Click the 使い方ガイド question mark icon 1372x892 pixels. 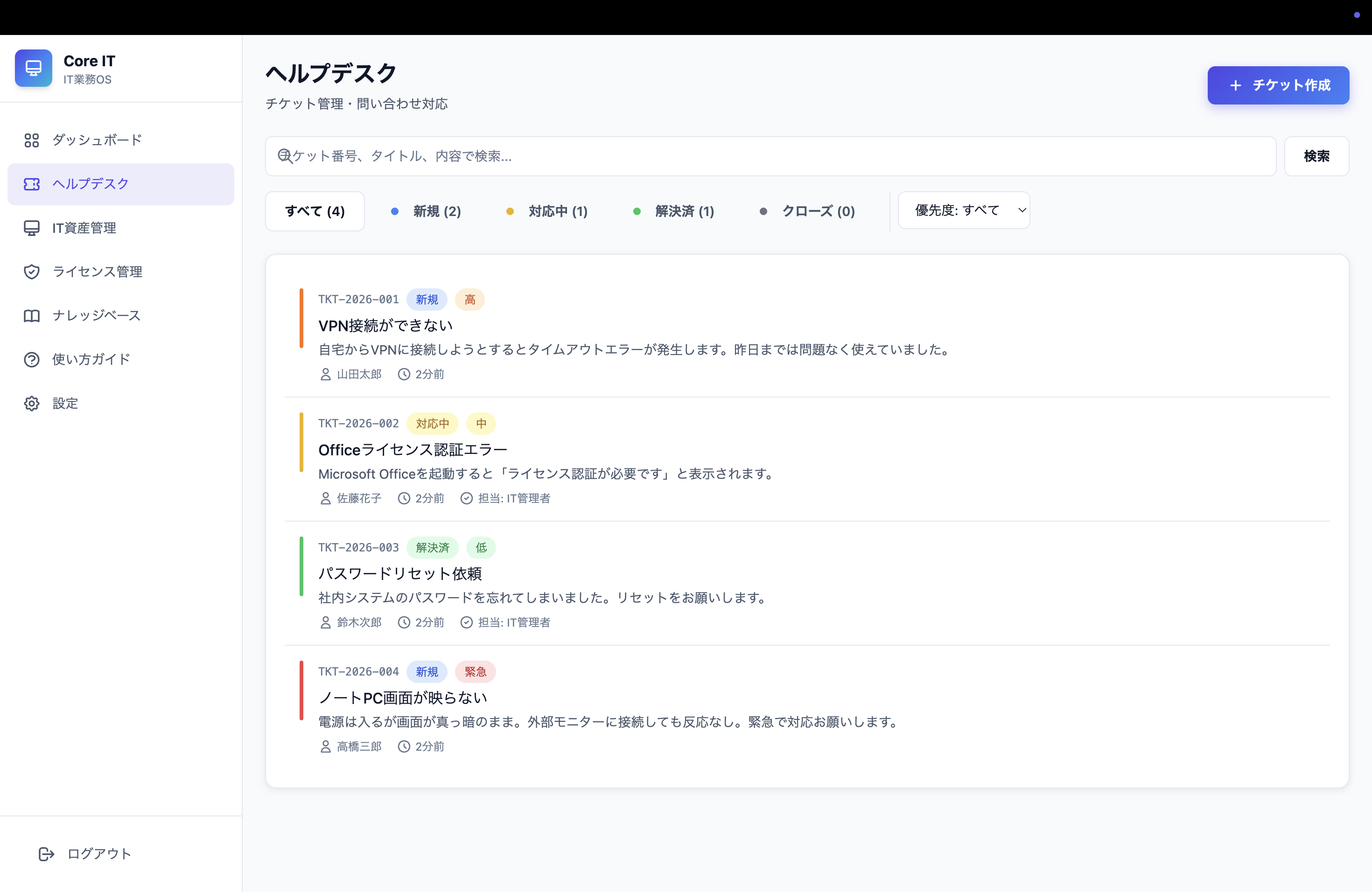coord(32,360)
